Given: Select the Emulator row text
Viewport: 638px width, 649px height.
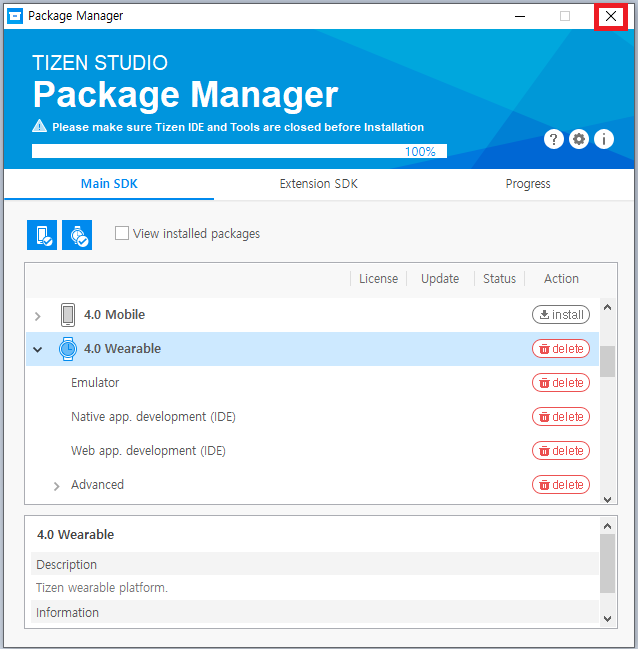Looking at the screenshot, I should 95,383.
